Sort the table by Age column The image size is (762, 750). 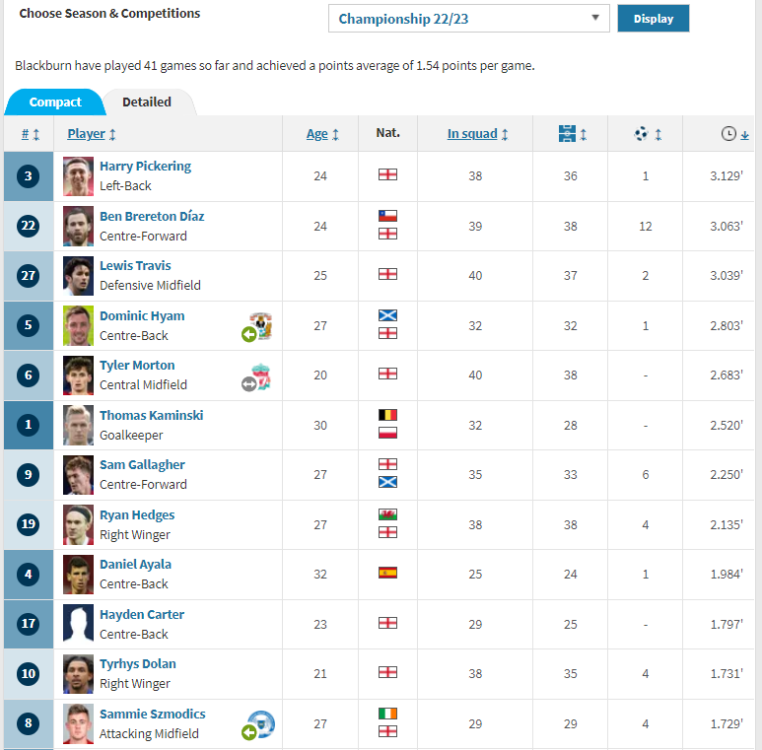click(322, 134)
